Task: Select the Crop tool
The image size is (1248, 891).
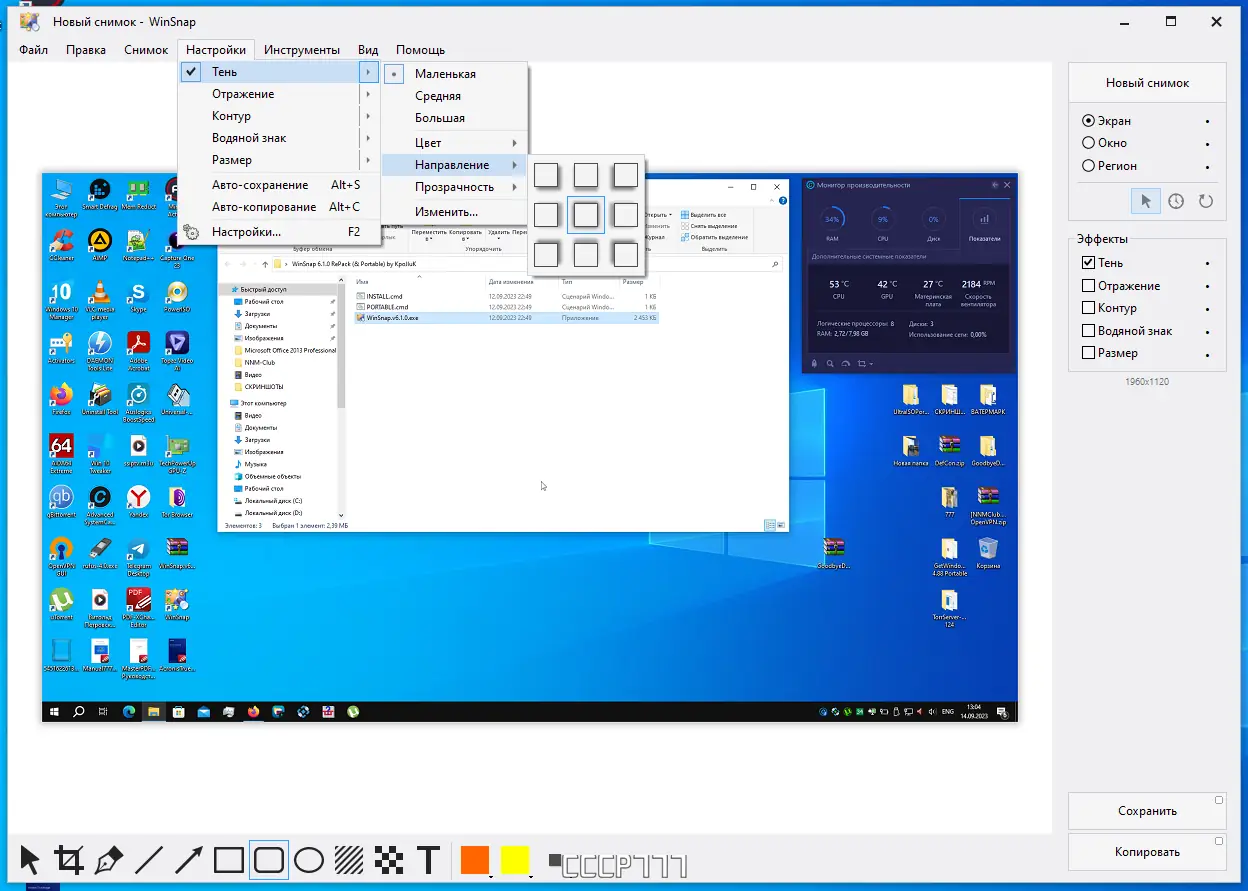Action: [69, 860]
